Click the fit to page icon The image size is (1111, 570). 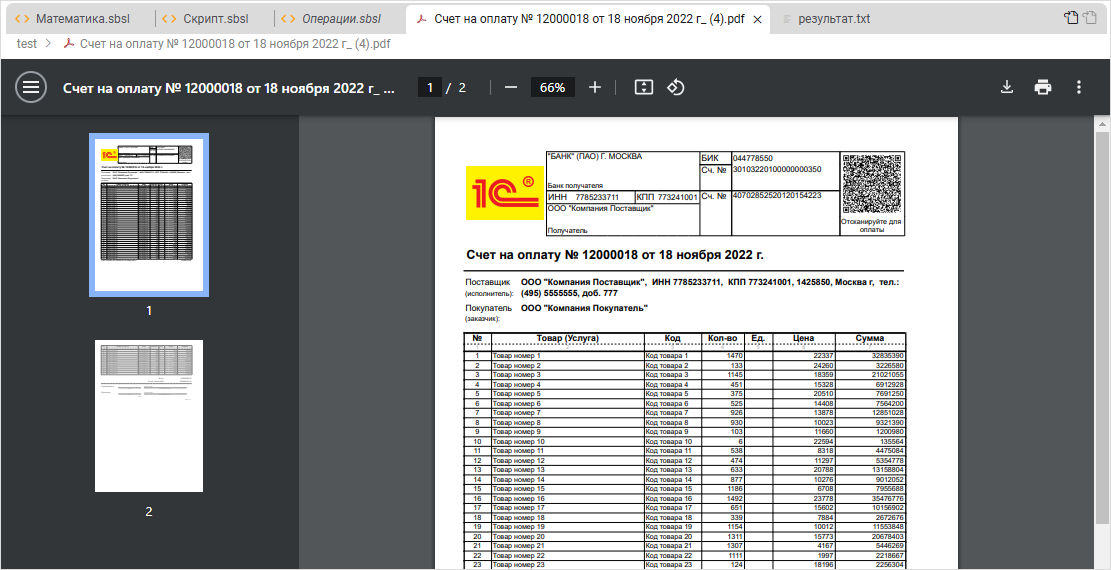[x=644, y=87]
